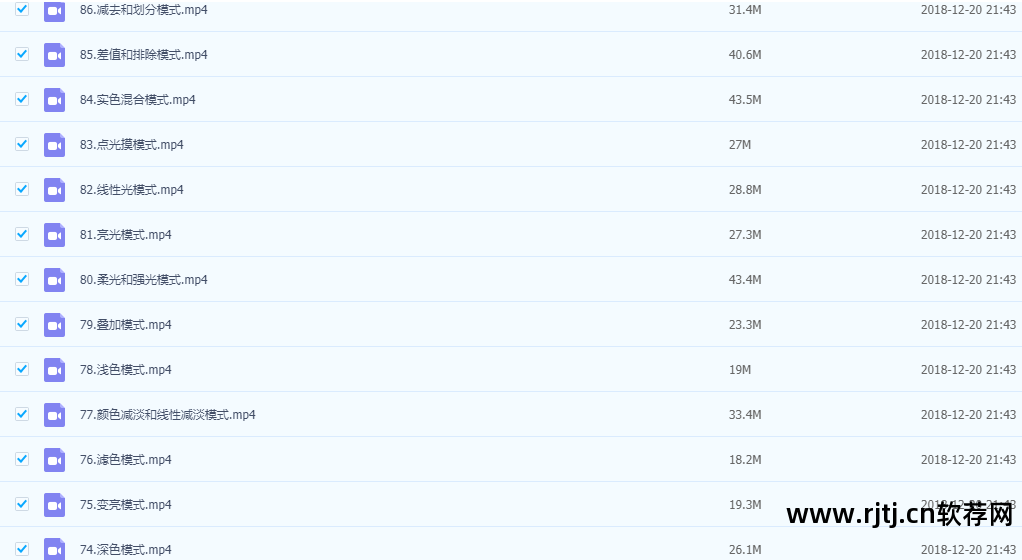Click the 43.5M size of 84.实色混合模式.mp4
The width and height of the screenshot is (1022, 560).
coord(745,100)
